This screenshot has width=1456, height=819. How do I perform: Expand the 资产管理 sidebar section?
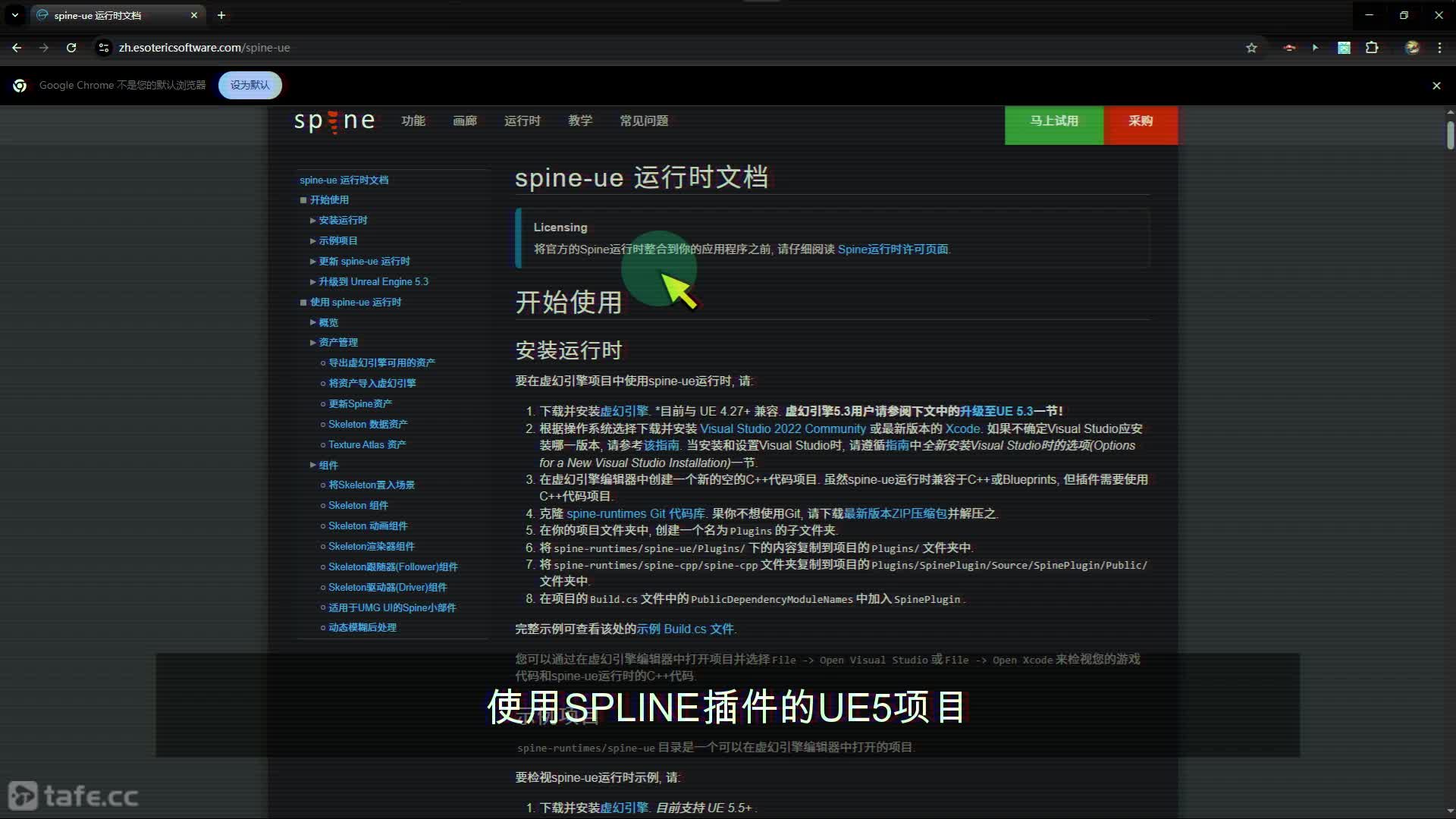[x=337, y=342]
